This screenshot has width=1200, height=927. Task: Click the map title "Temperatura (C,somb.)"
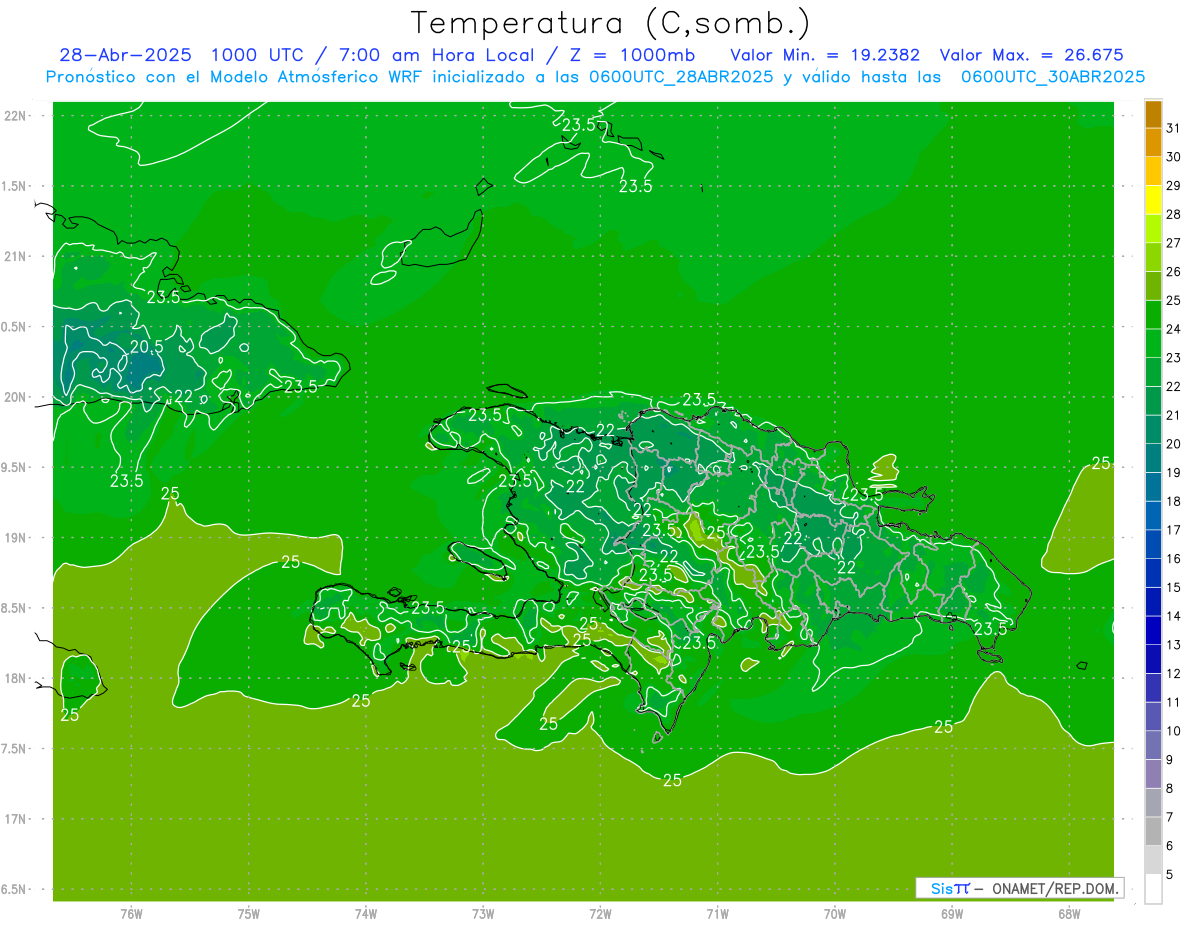[610, 23]
